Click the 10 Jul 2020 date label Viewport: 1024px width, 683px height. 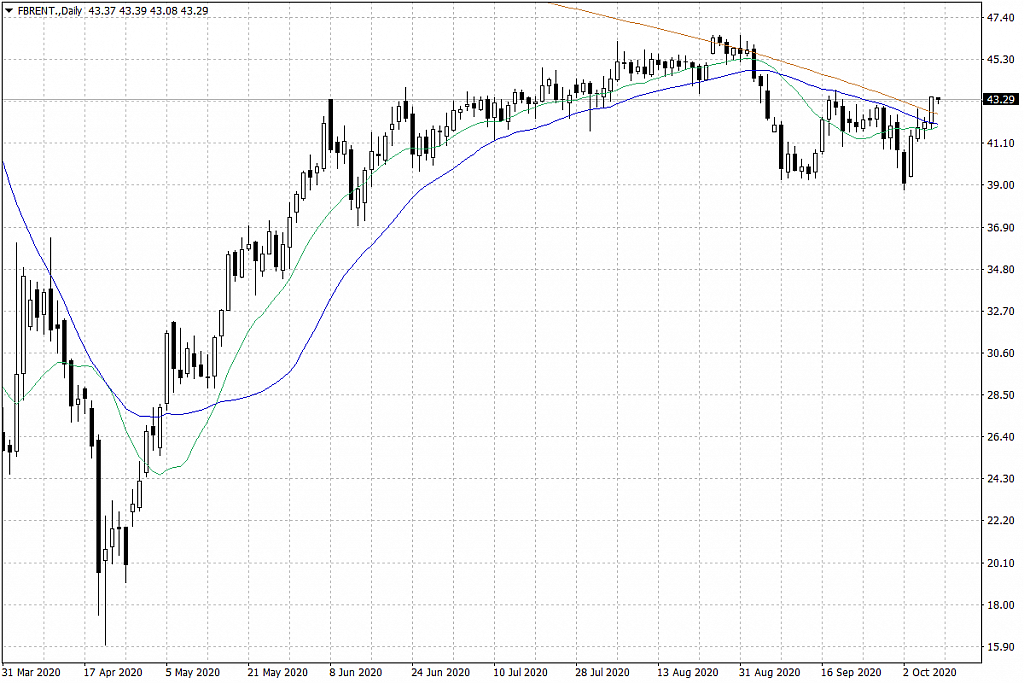tap(520, 673)
